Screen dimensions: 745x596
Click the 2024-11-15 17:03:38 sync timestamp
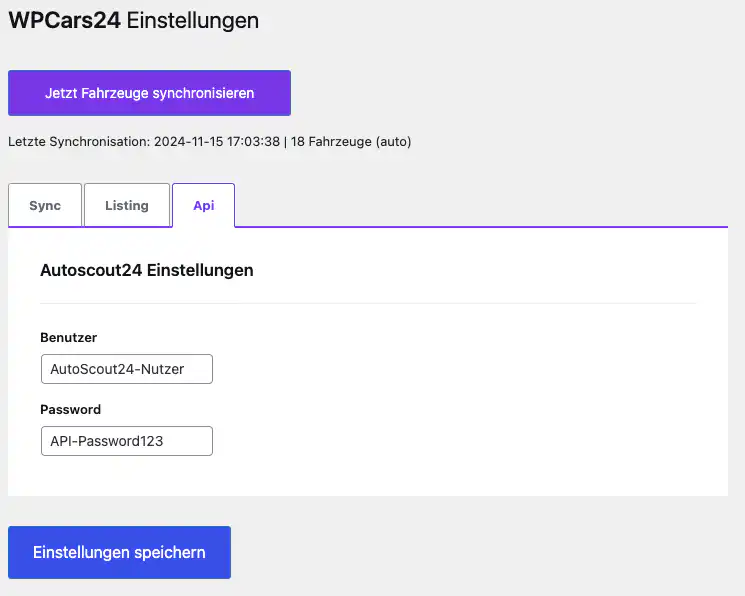click(x=216, y=142)
